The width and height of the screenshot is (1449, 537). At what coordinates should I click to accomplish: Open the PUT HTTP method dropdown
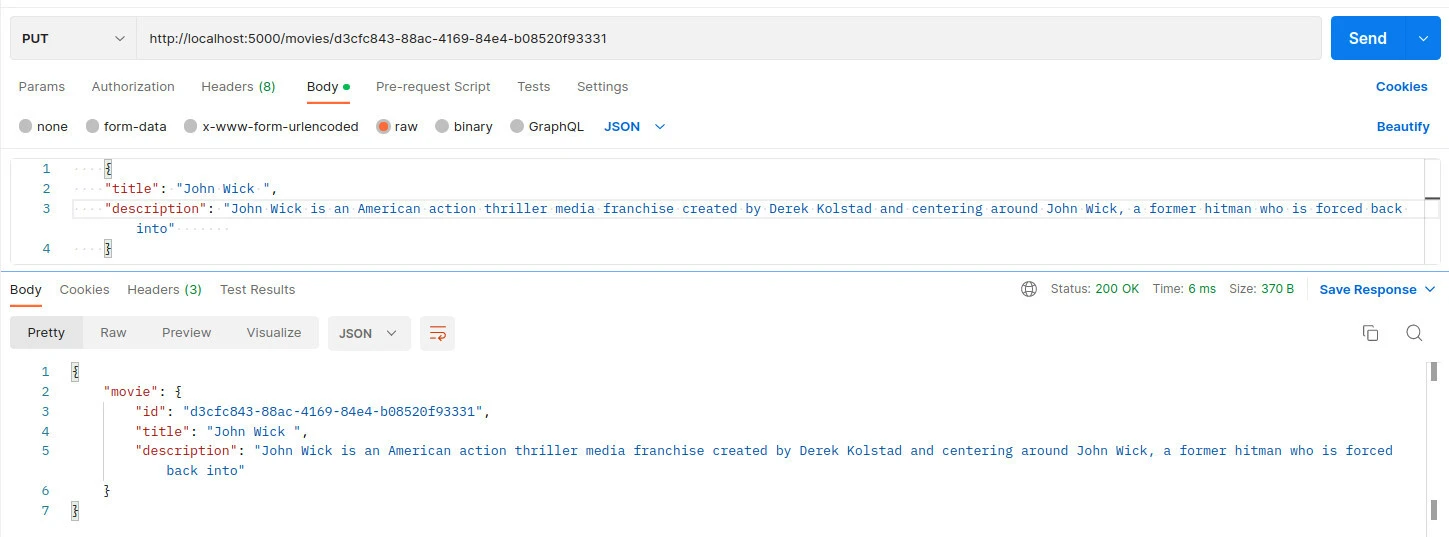(73, 38)
